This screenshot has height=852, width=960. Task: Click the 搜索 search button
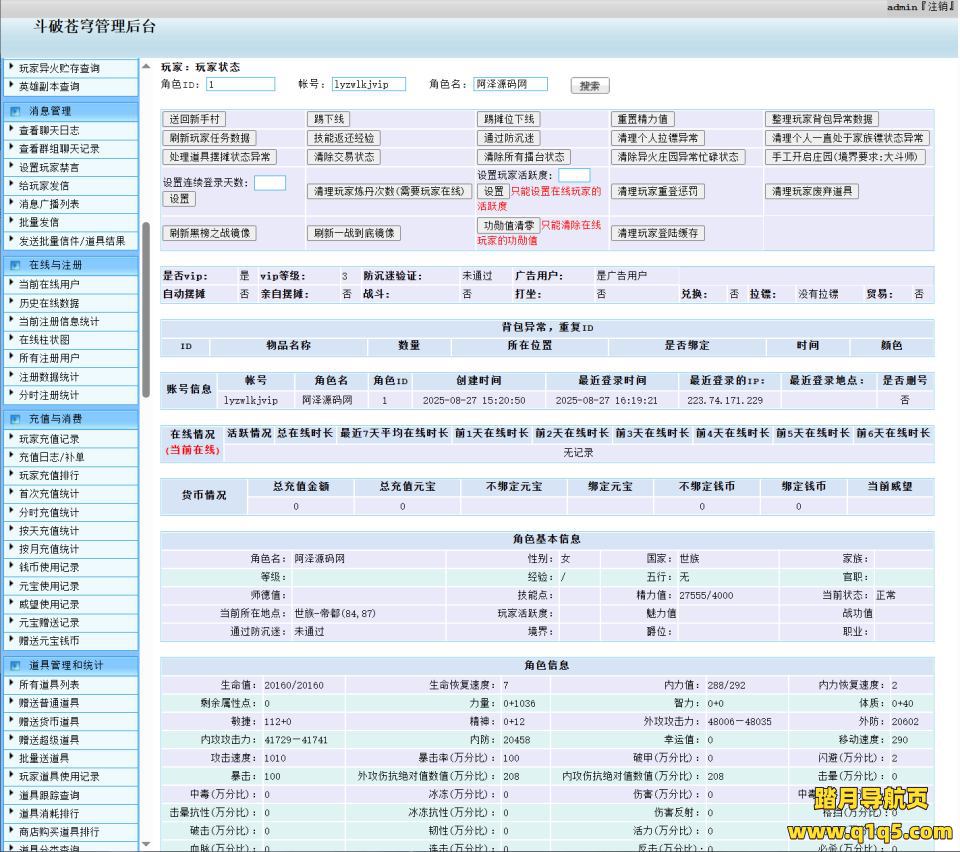click(x=590, y=86)
